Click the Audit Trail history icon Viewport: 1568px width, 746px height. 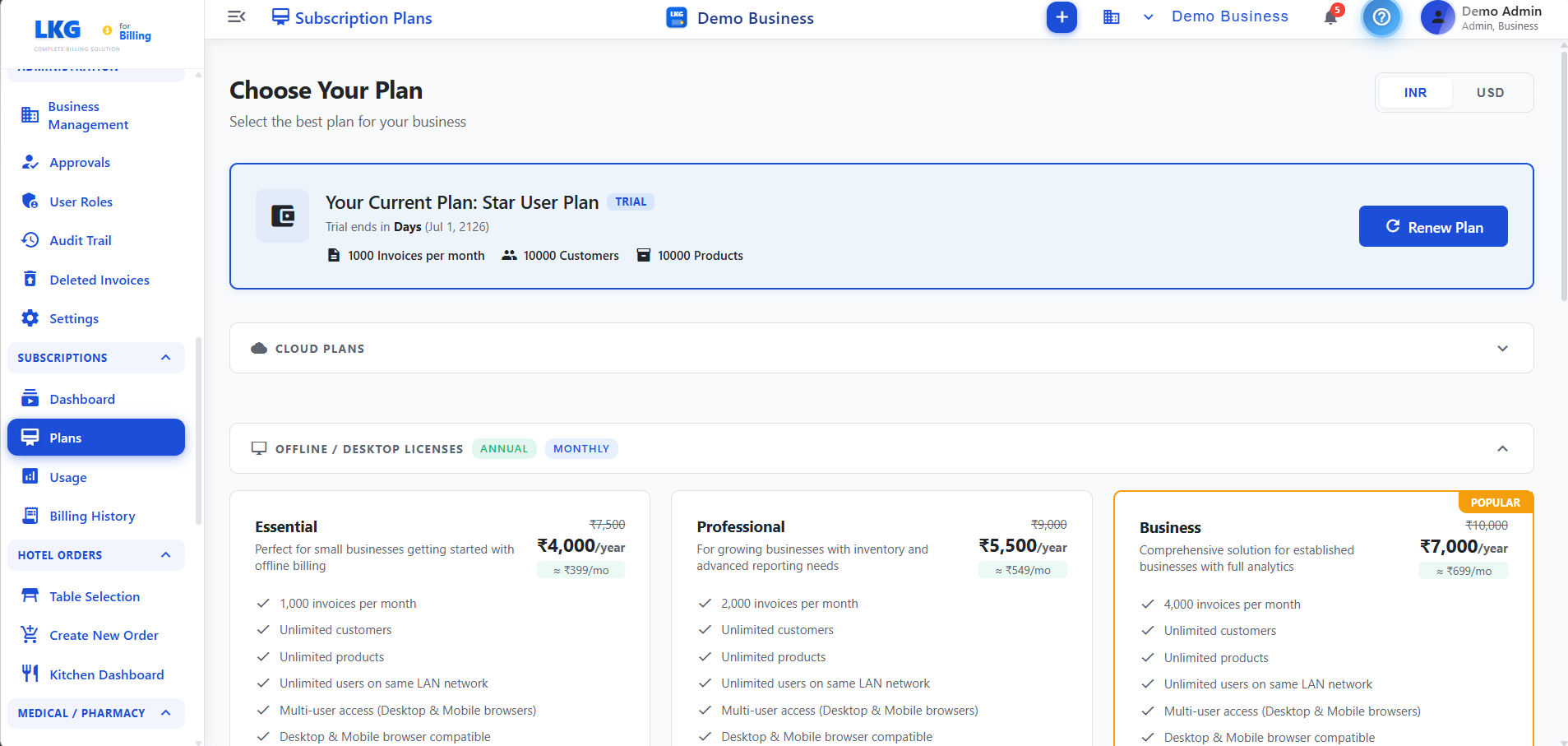point(30,240)
